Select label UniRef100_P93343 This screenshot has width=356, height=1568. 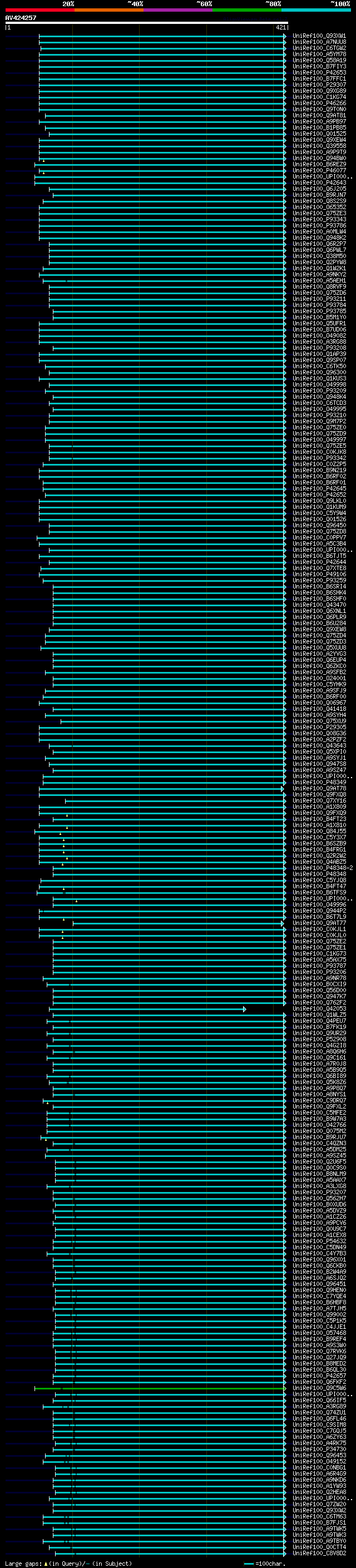(x=319, y=219)
